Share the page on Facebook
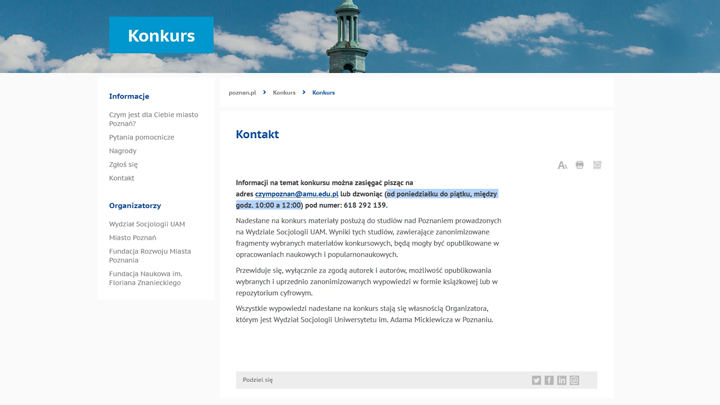Screen dimensions: 720x405 549,380
